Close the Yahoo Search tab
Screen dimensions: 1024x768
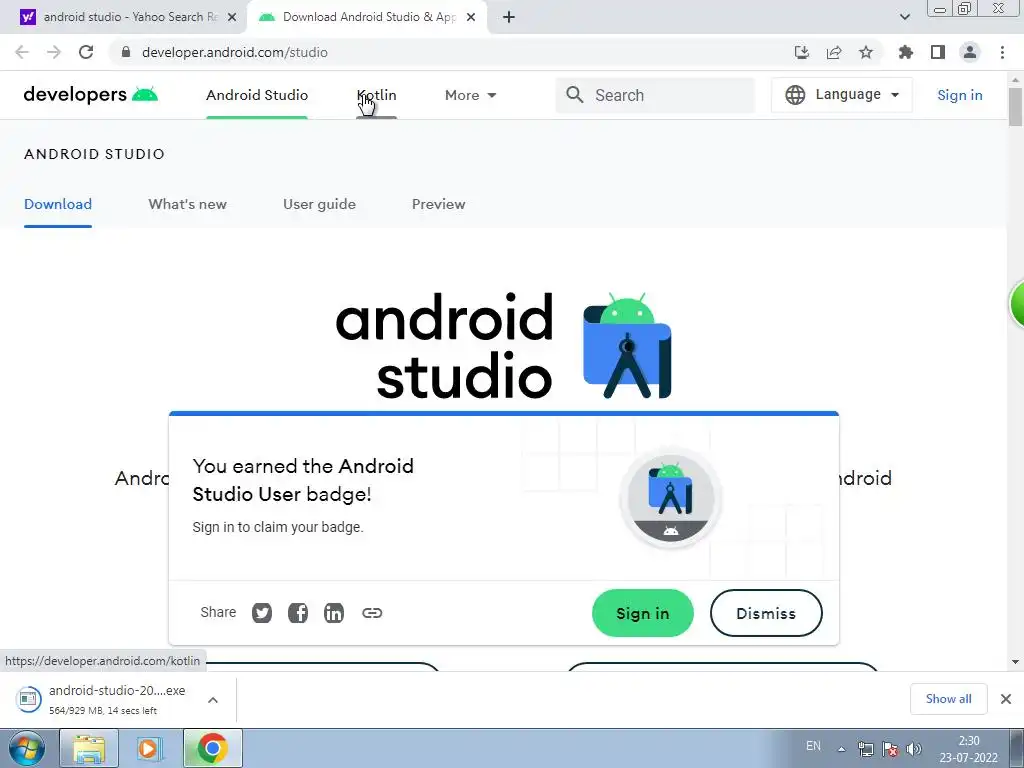232,18
